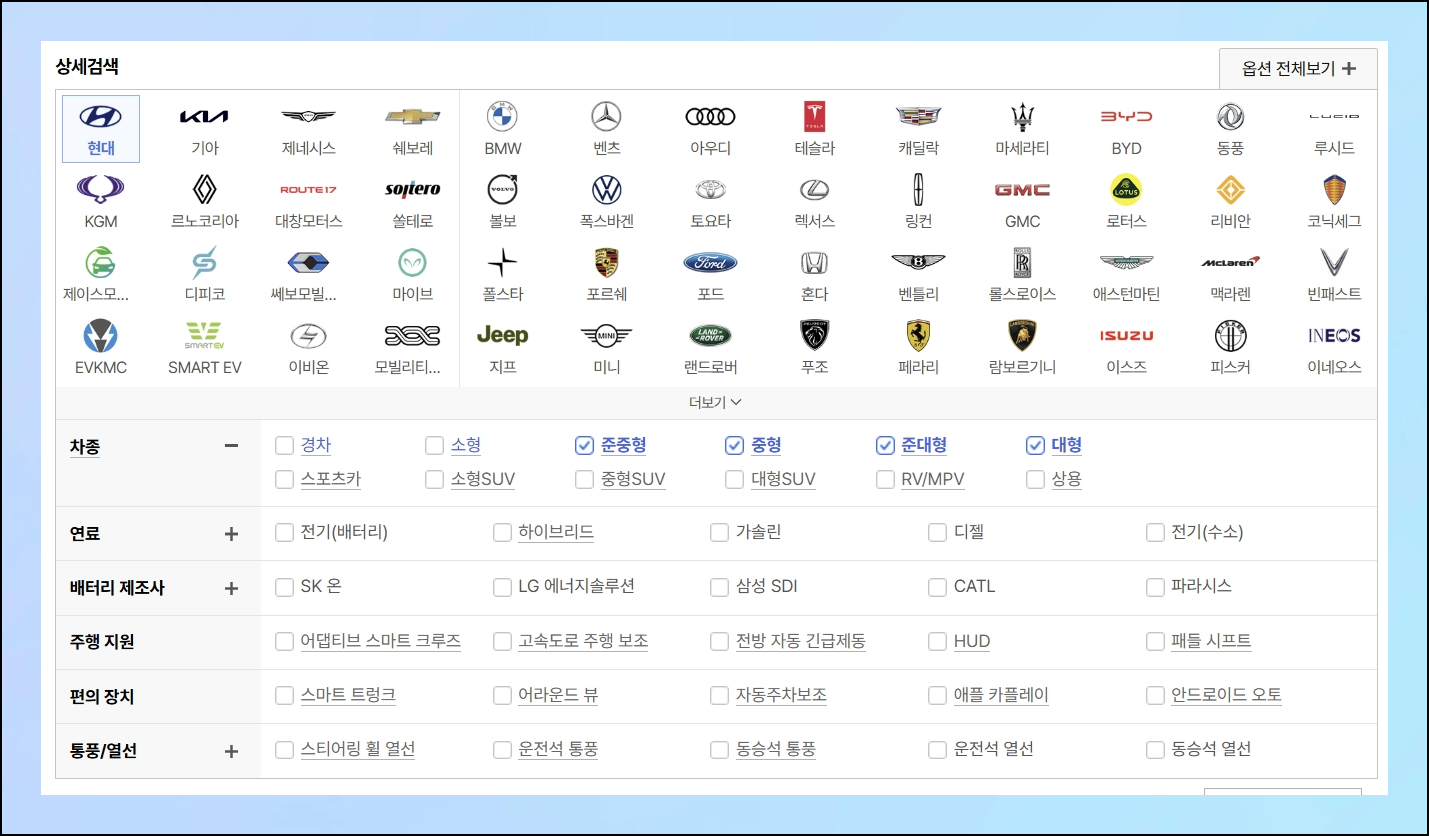Select the Lamborghini (람보르기니) logo
This screenshot has height=836, width=1429.
coord(1023,335)
